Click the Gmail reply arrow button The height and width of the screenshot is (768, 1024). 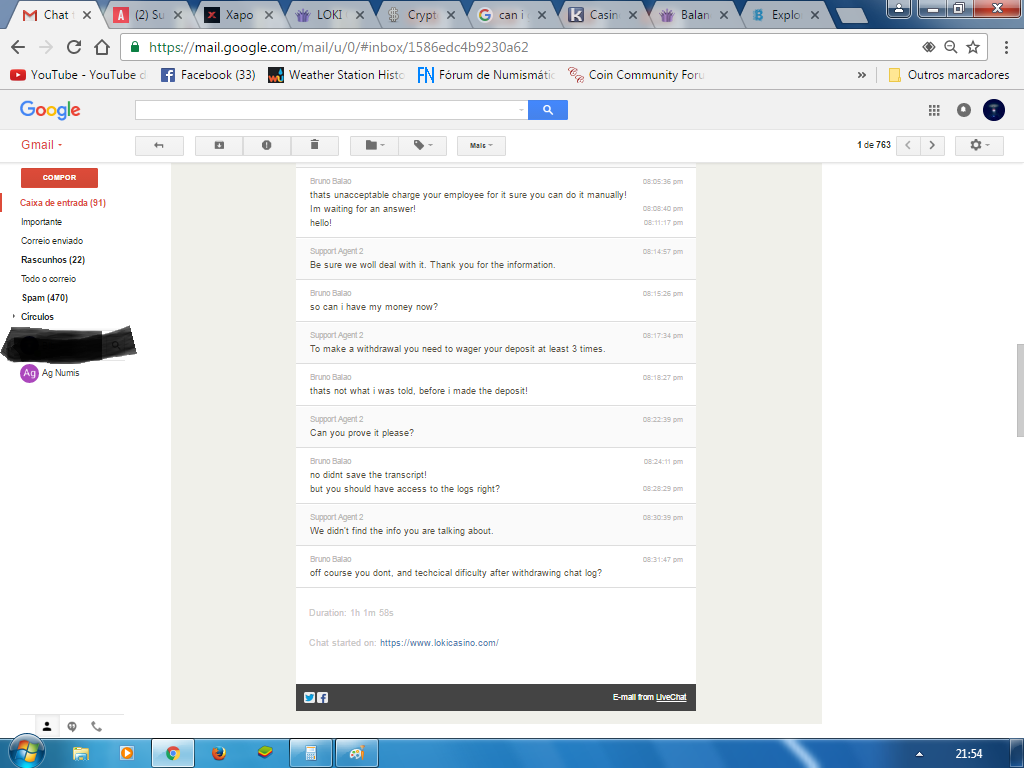coord(159,146)
